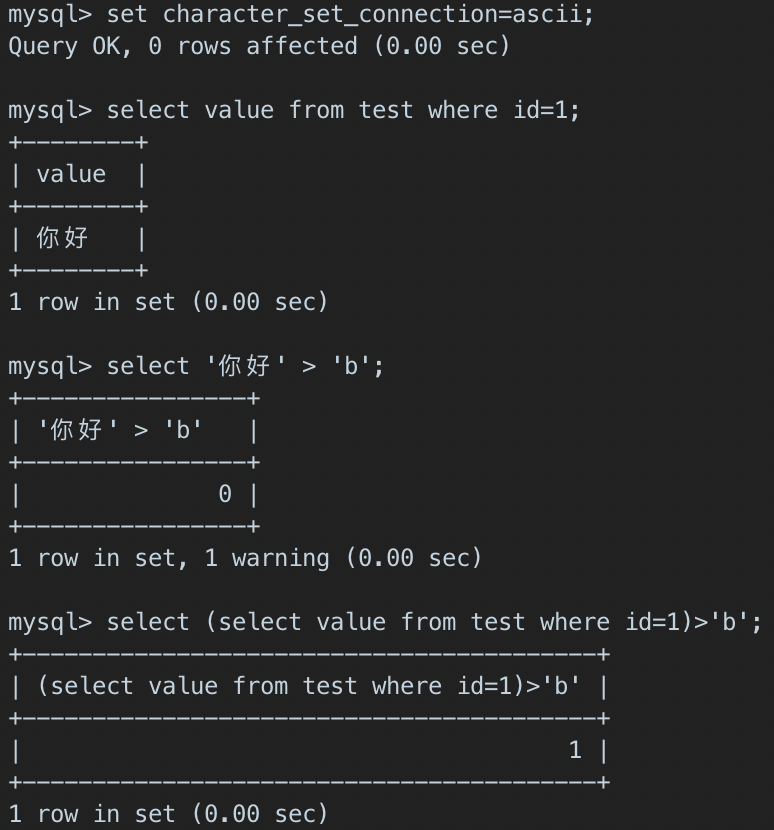Image resolution: width=774 pixels, height=830 pixels.
Task: Click the subquery select command with >'b'
Action: pyautogui.click(x=434, y=622)
